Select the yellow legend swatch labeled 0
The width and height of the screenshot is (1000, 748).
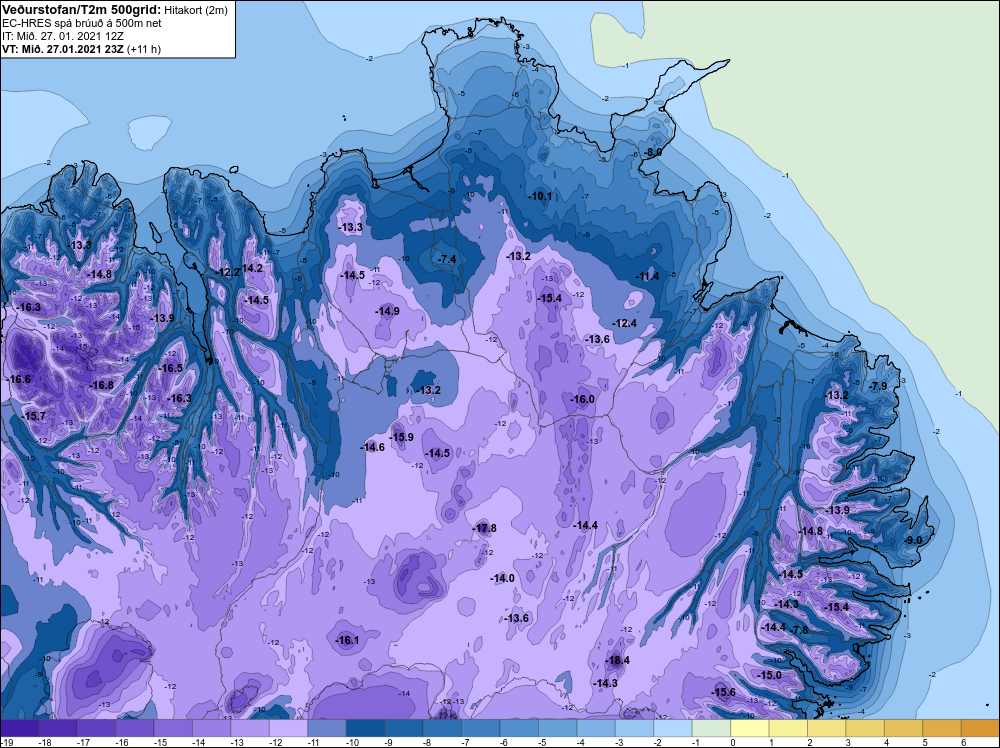click(x=750, y=728)
